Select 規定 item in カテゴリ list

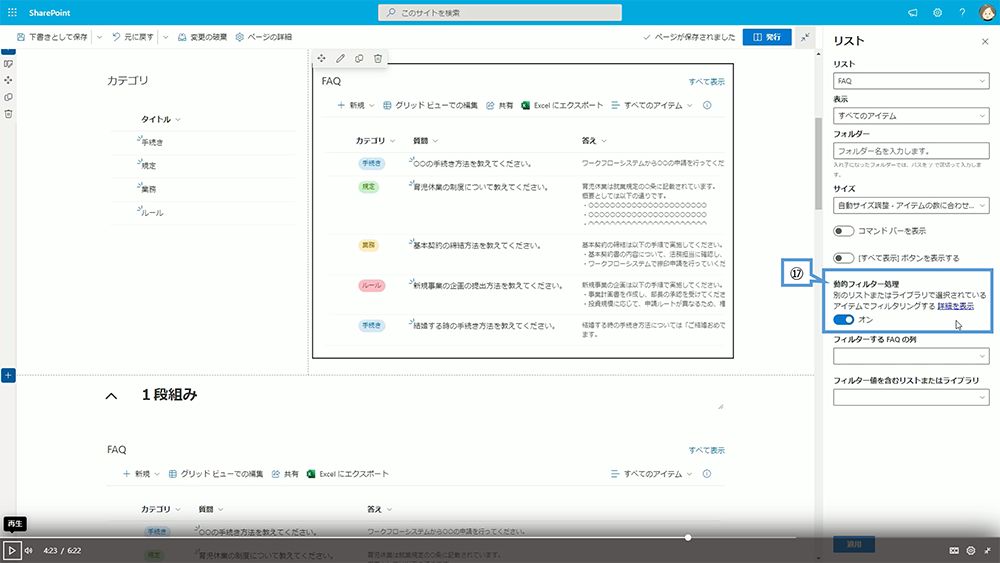click(149, 166)
